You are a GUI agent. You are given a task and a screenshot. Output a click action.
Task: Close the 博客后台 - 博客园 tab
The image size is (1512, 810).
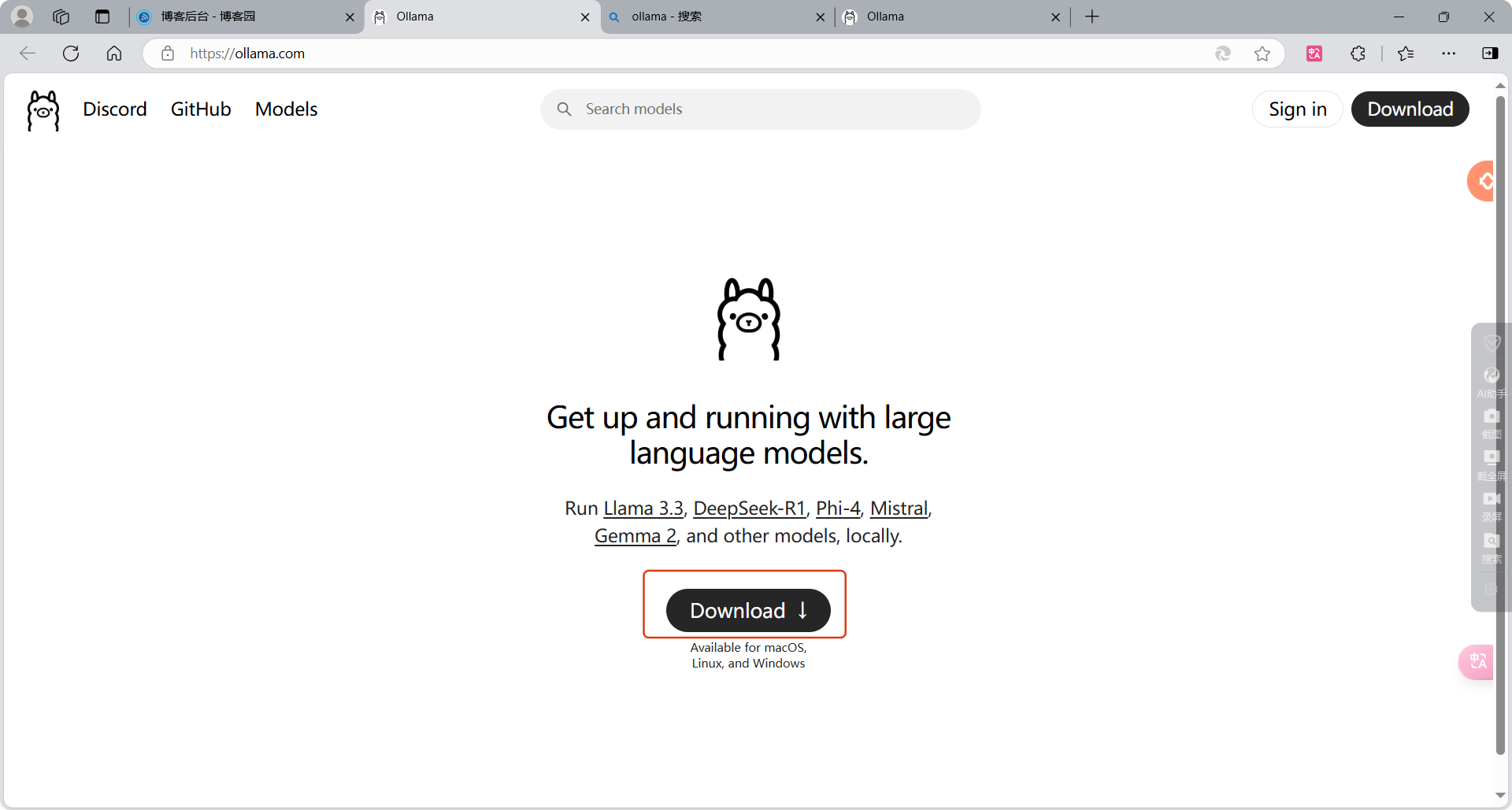350,17
